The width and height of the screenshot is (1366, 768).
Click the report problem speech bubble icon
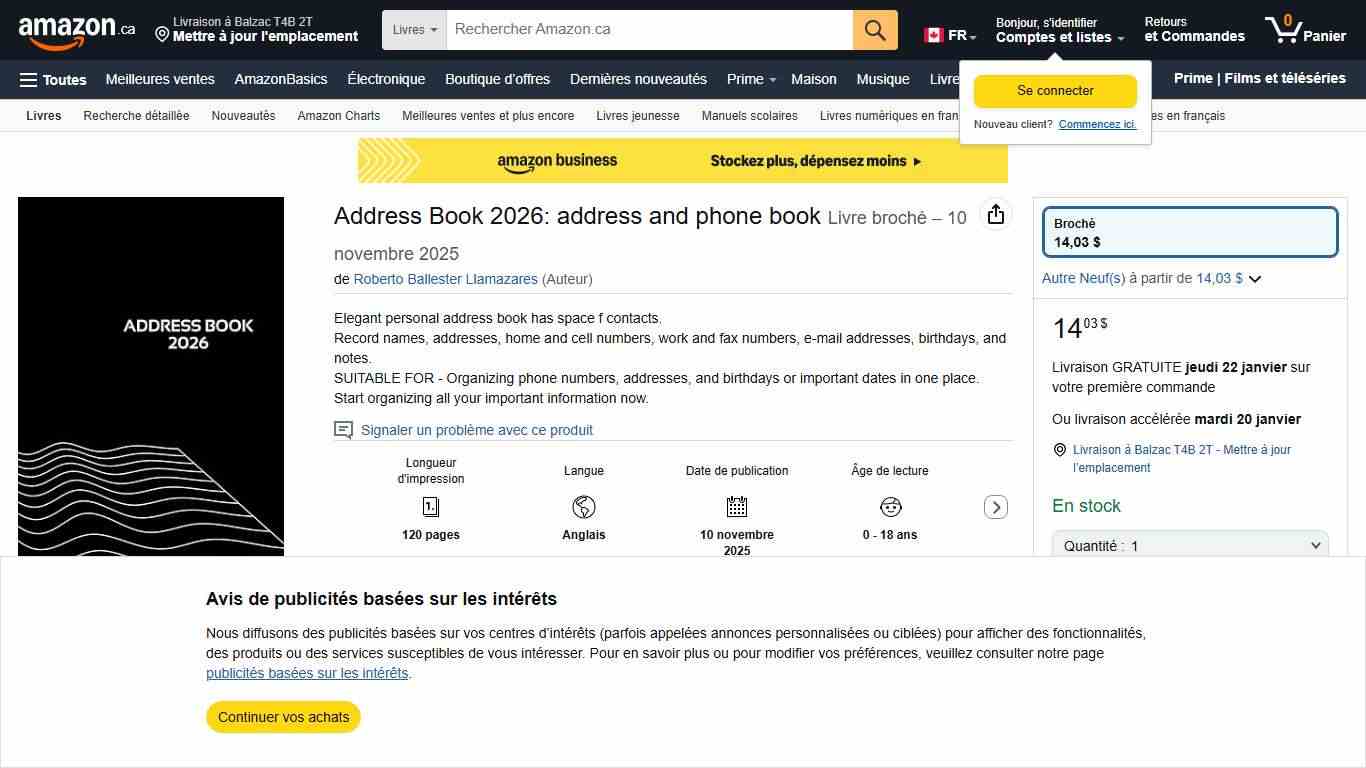click(x=343, y=430)
